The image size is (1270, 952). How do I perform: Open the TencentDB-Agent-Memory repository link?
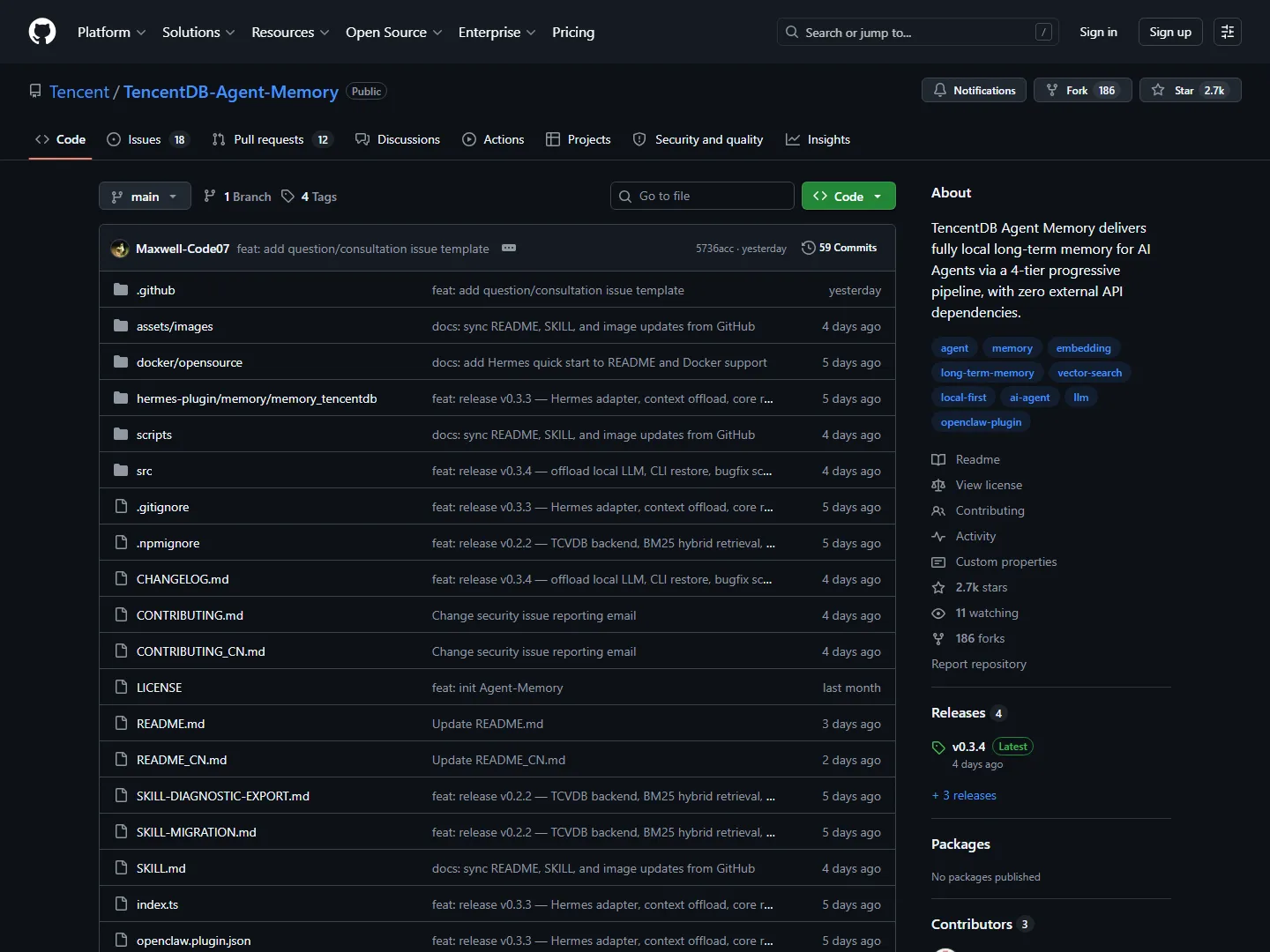click(x=231, y=92)
